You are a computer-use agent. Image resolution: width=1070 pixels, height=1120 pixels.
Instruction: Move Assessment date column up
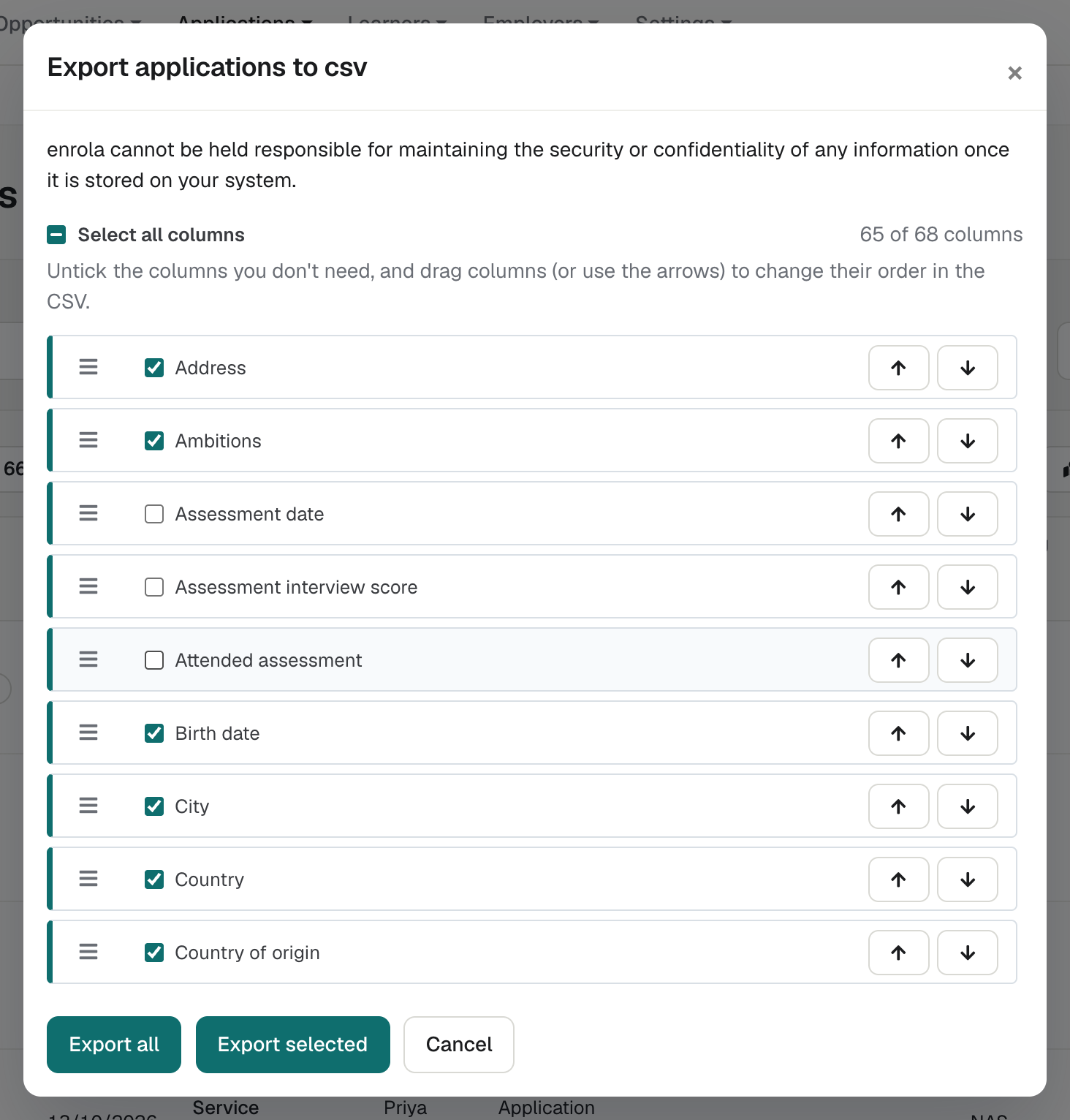(898, 514)
